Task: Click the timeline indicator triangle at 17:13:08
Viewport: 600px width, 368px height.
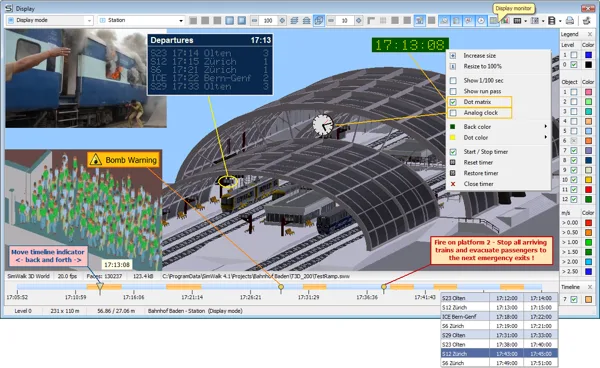Action: coord(100,286)
